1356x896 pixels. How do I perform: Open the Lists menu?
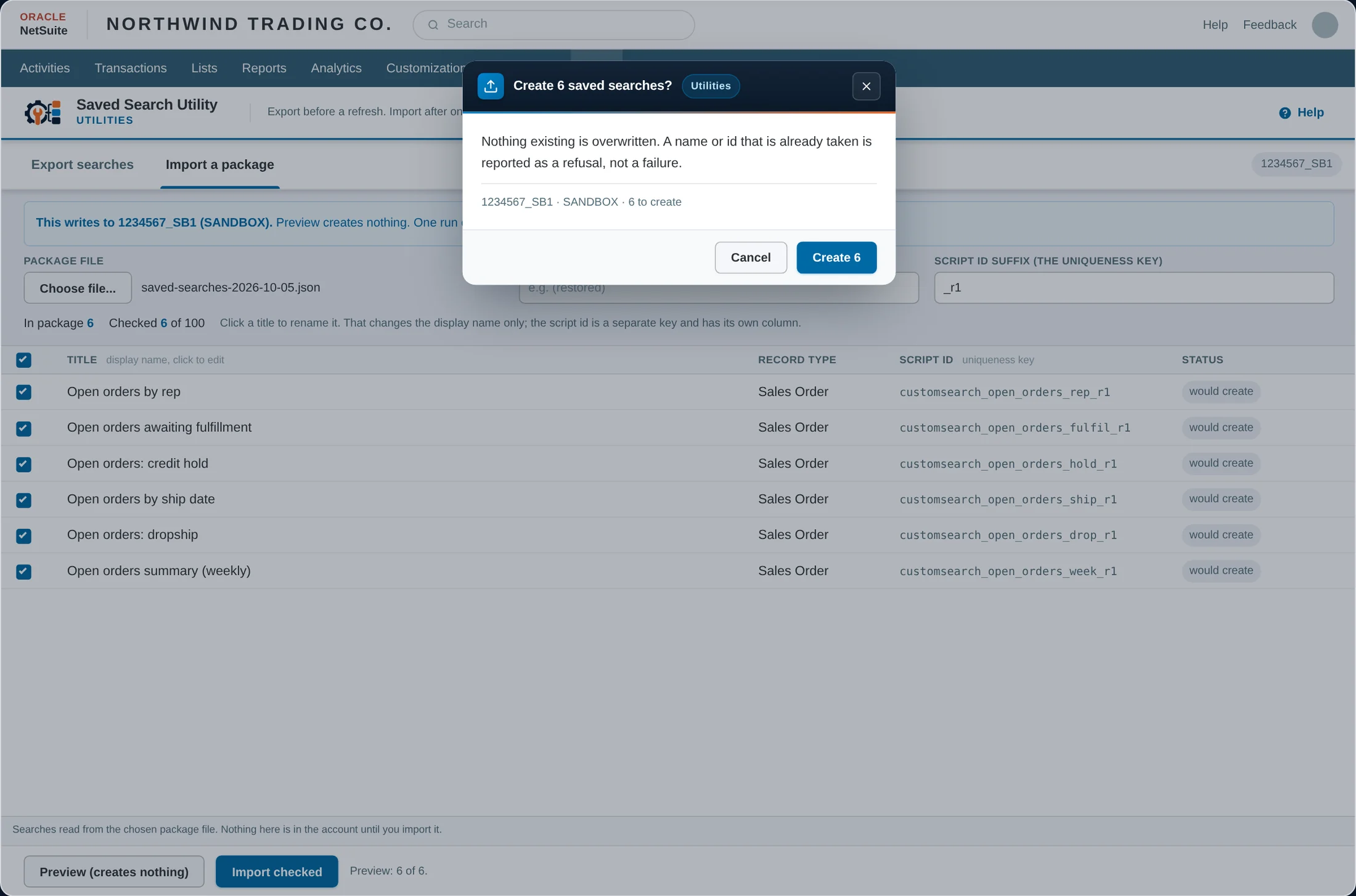[204, 68]
